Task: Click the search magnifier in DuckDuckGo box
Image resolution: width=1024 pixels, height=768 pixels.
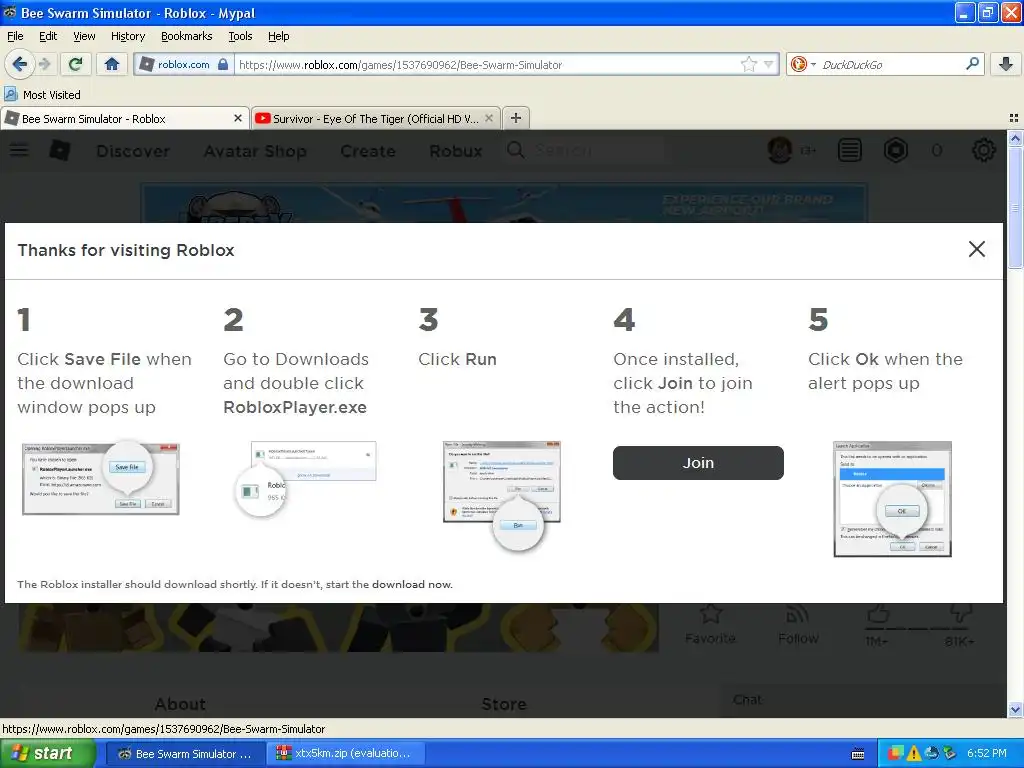Action: click(x=972, y=63)
